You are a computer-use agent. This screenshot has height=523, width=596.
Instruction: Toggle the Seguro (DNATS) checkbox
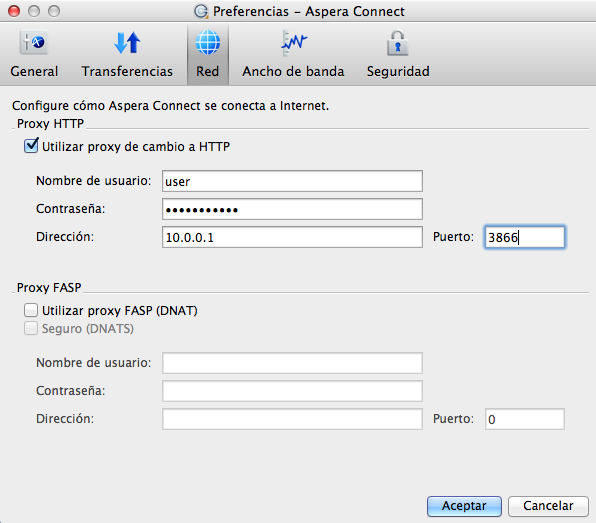pos(31,328)
